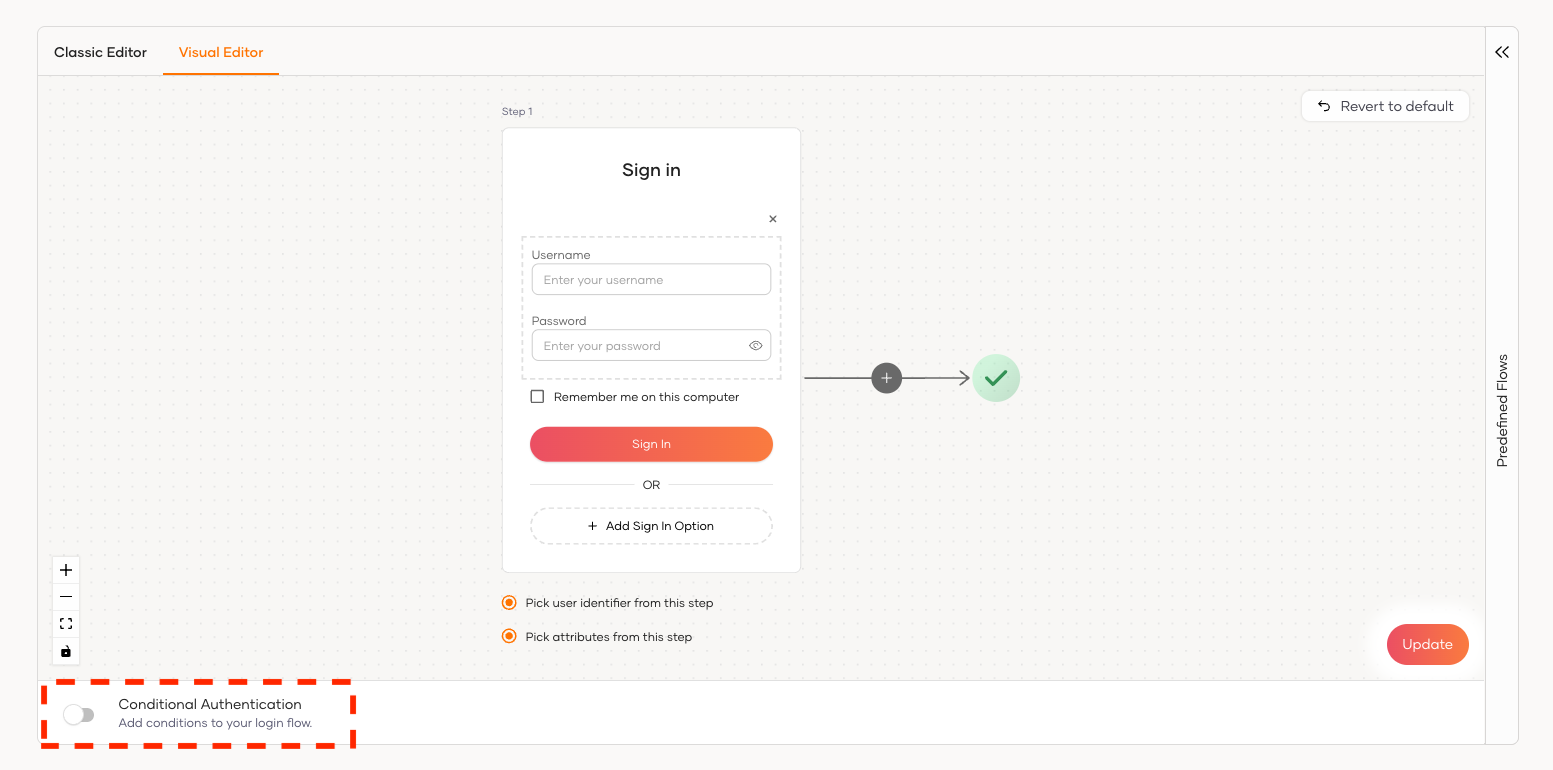The width and height of the screenshot is (1553, 770).
Task: Switch to the Classic Editor tab
Action: 100,53
